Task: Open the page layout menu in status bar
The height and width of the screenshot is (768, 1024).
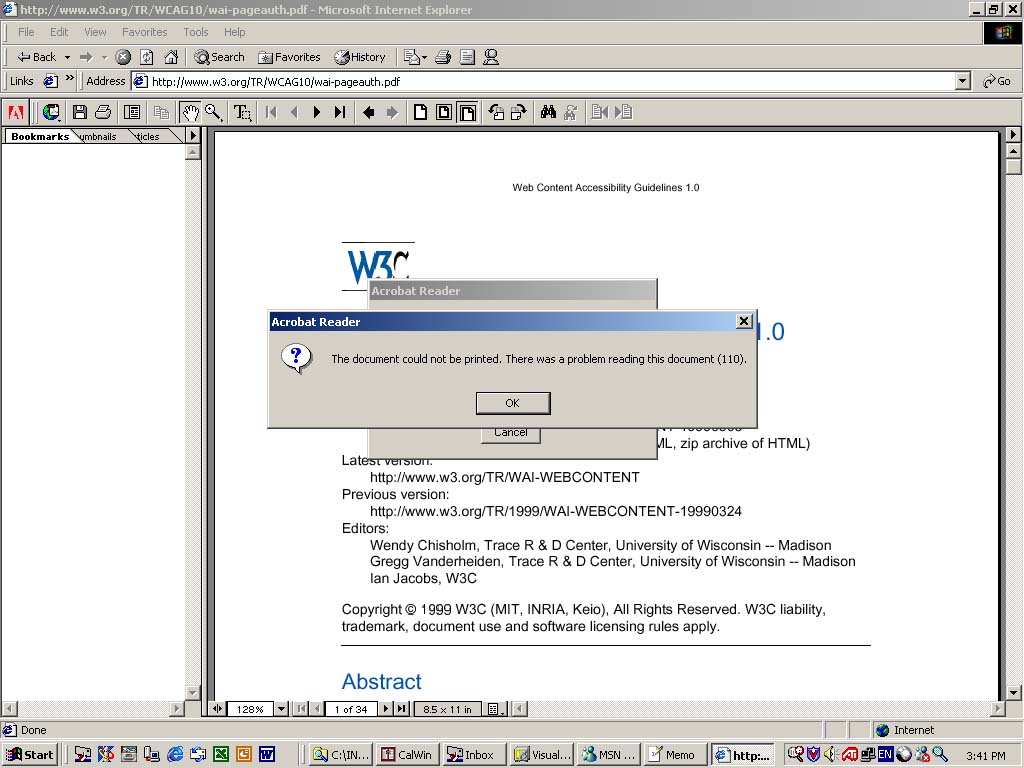Action: (x=495, y=709)
